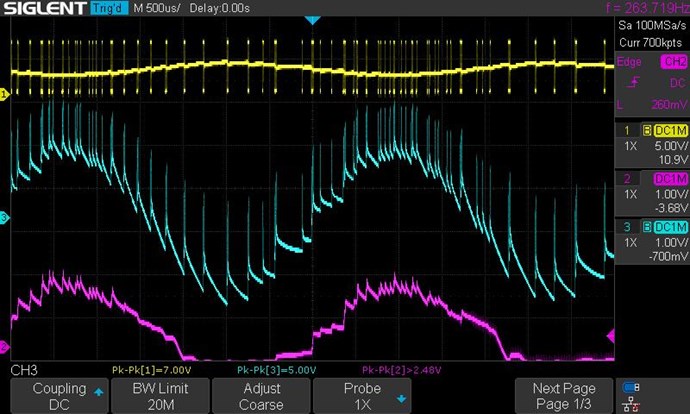This screenshot has width=690, height=414.
Task: Toggle the BW Limit 20M button
Action: [x=161, y=396]
